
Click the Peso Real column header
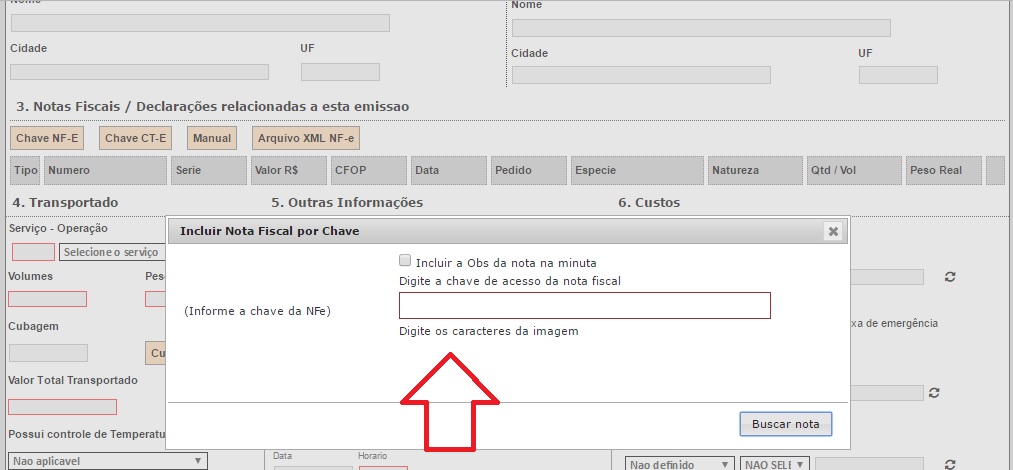942,171
